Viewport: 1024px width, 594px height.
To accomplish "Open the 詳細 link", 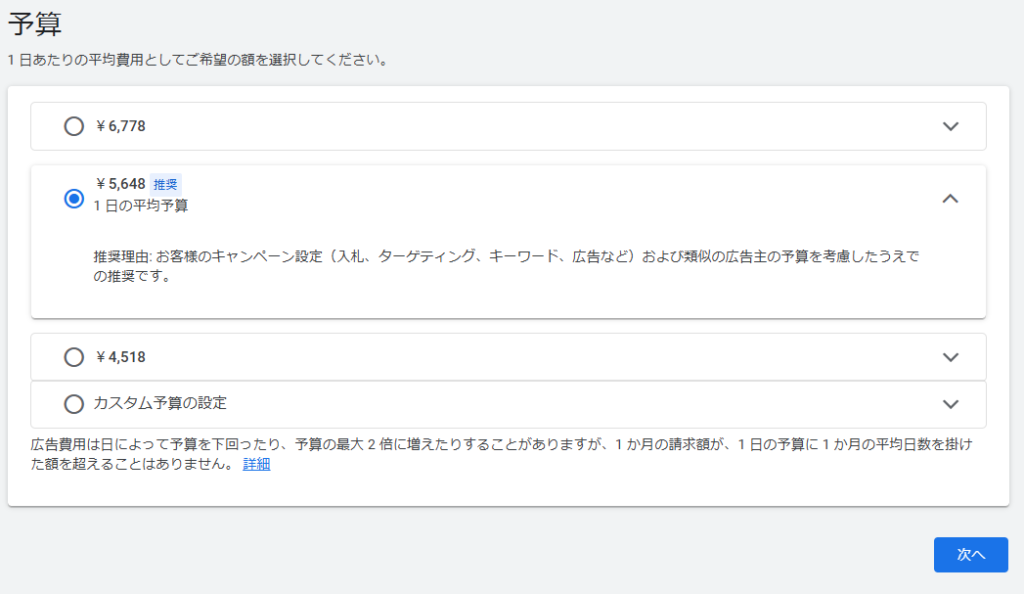I will pyautogui.click(x=256, y=465).
